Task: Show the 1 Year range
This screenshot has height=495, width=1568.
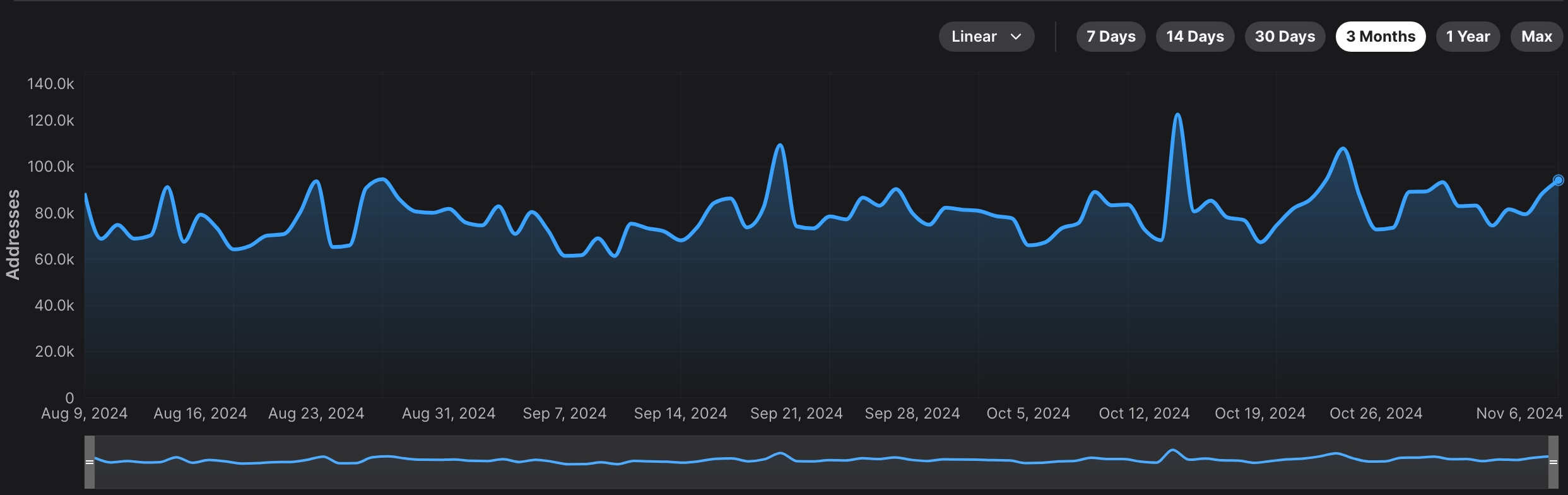Action: click(x=1468, y=37)
